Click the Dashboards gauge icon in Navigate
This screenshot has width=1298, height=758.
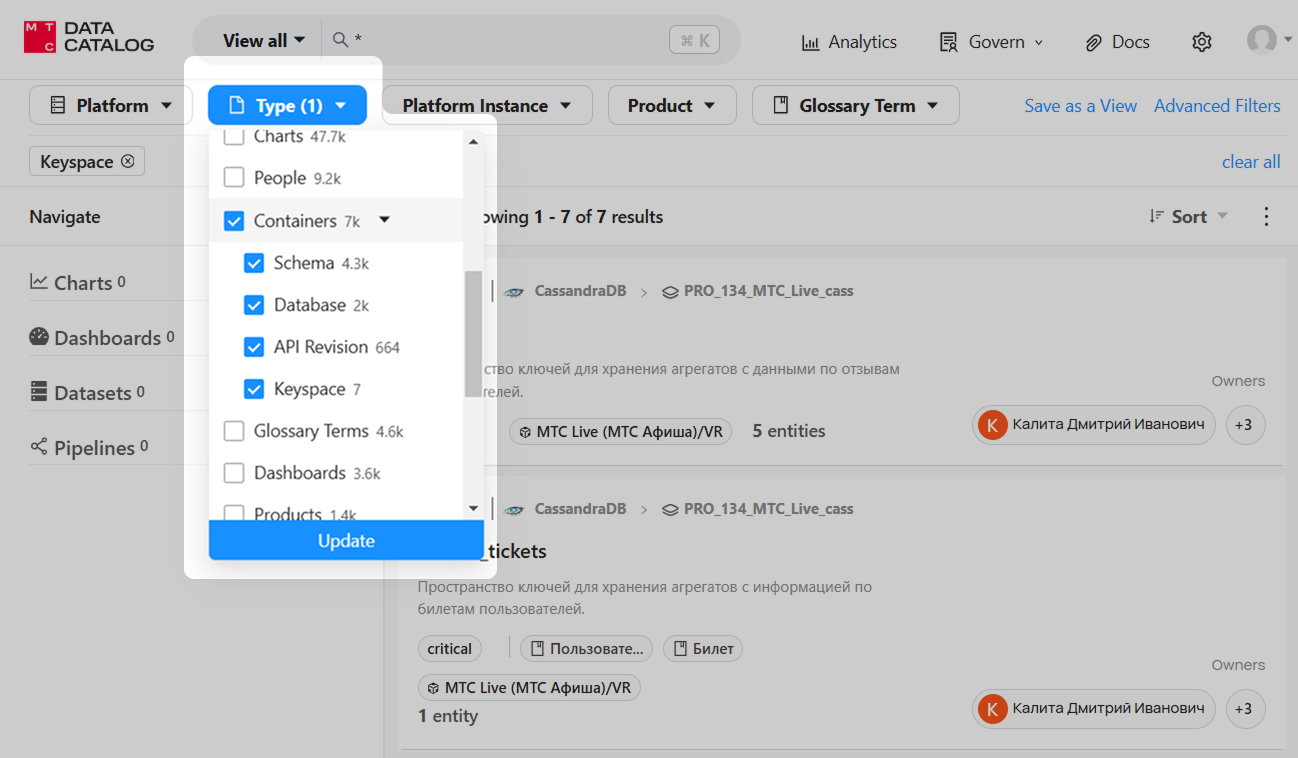pos(39,337)
